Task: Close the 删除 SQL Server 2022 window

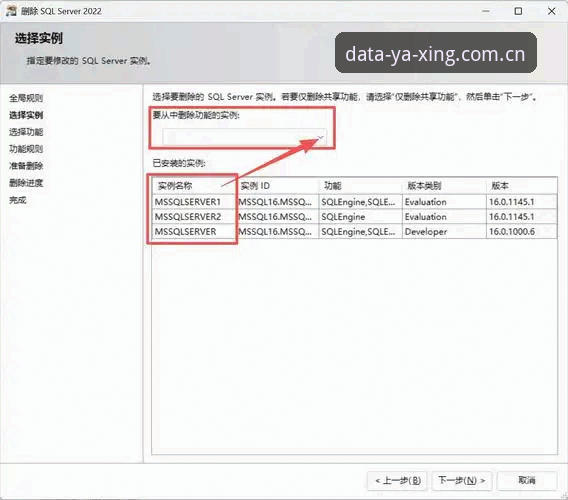Action: pos(551,11)
